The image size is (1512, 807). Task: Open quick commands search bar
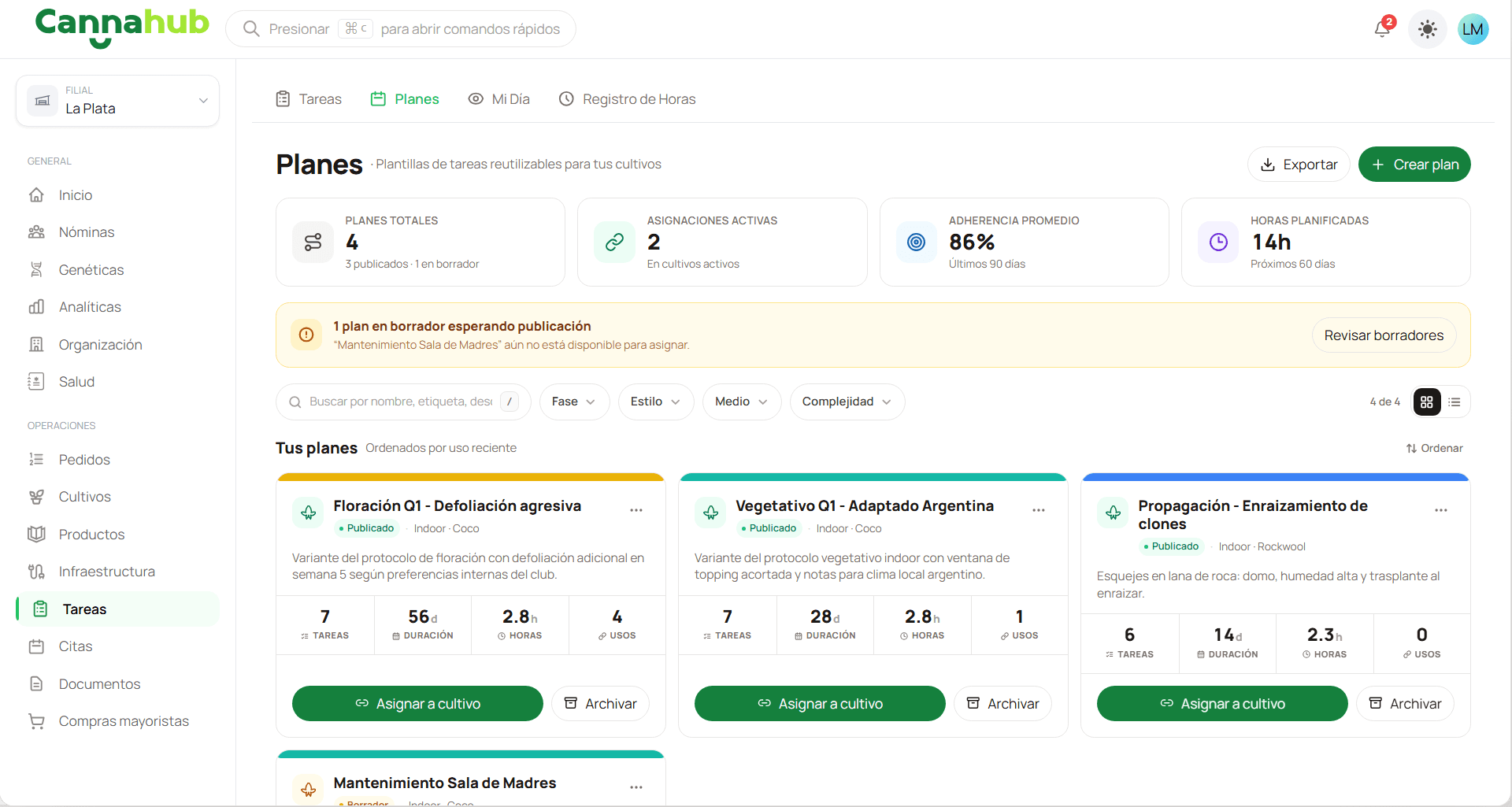[x=401, y=29]
